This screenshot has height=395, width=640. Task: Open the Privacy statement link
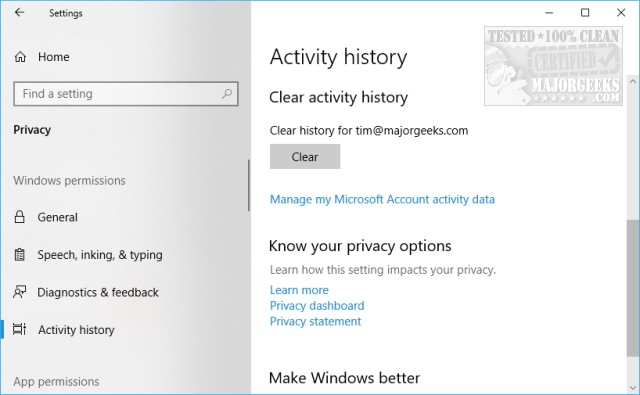click(x=315, y=322)
